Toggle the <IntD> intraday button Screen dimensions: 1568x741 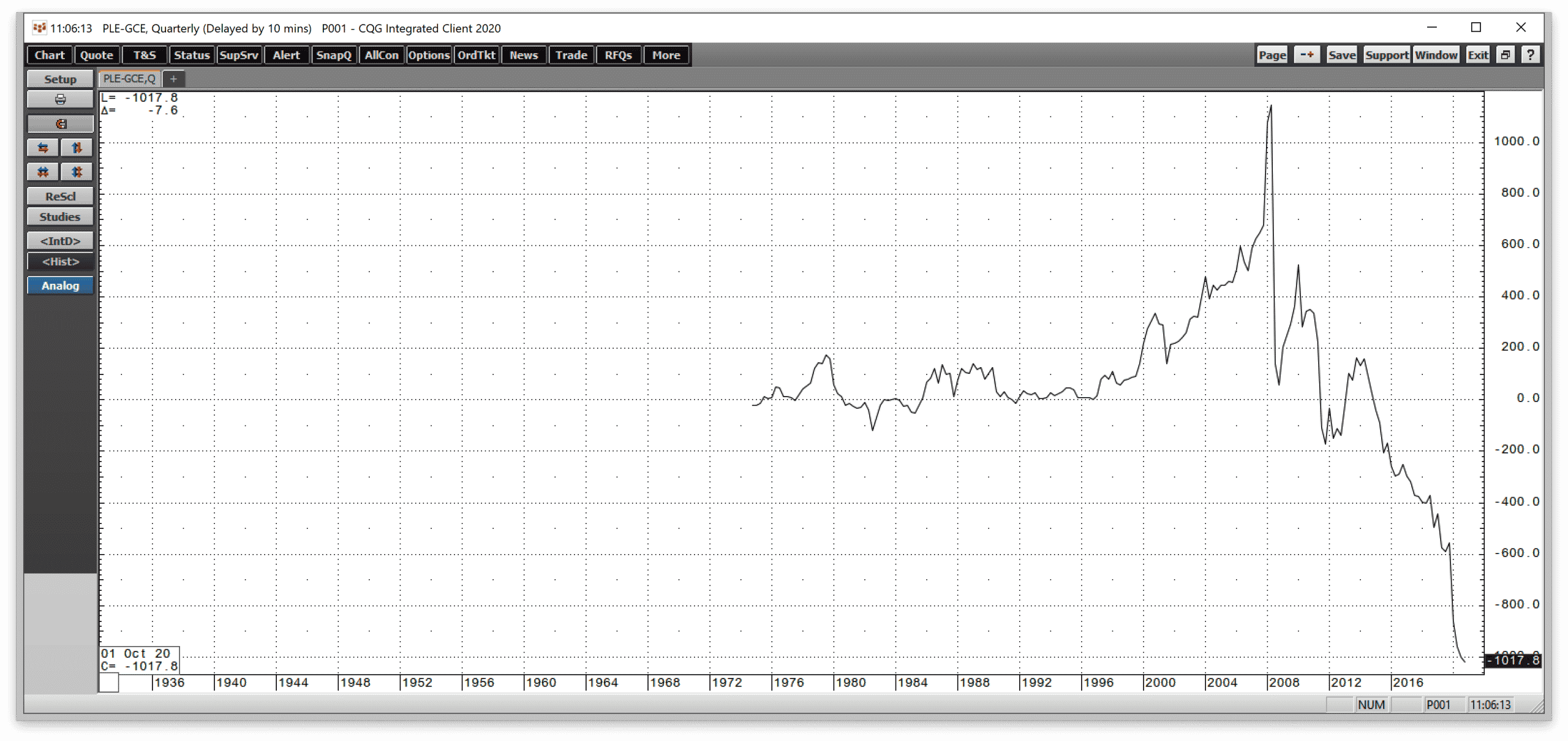pos(60,241)
